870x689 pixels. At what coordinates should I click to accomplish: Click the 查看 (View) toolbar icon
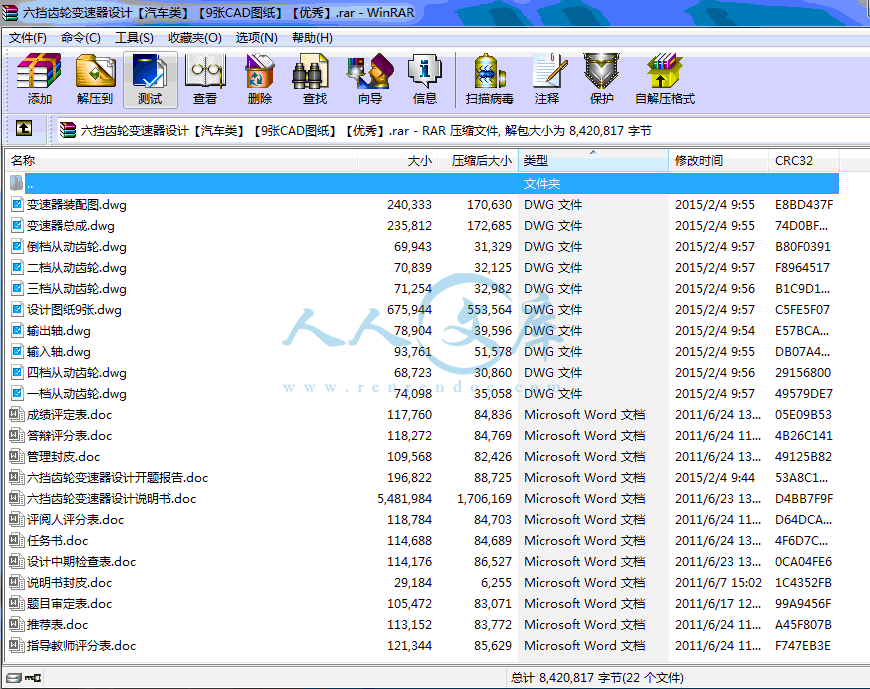click(205, 71)
